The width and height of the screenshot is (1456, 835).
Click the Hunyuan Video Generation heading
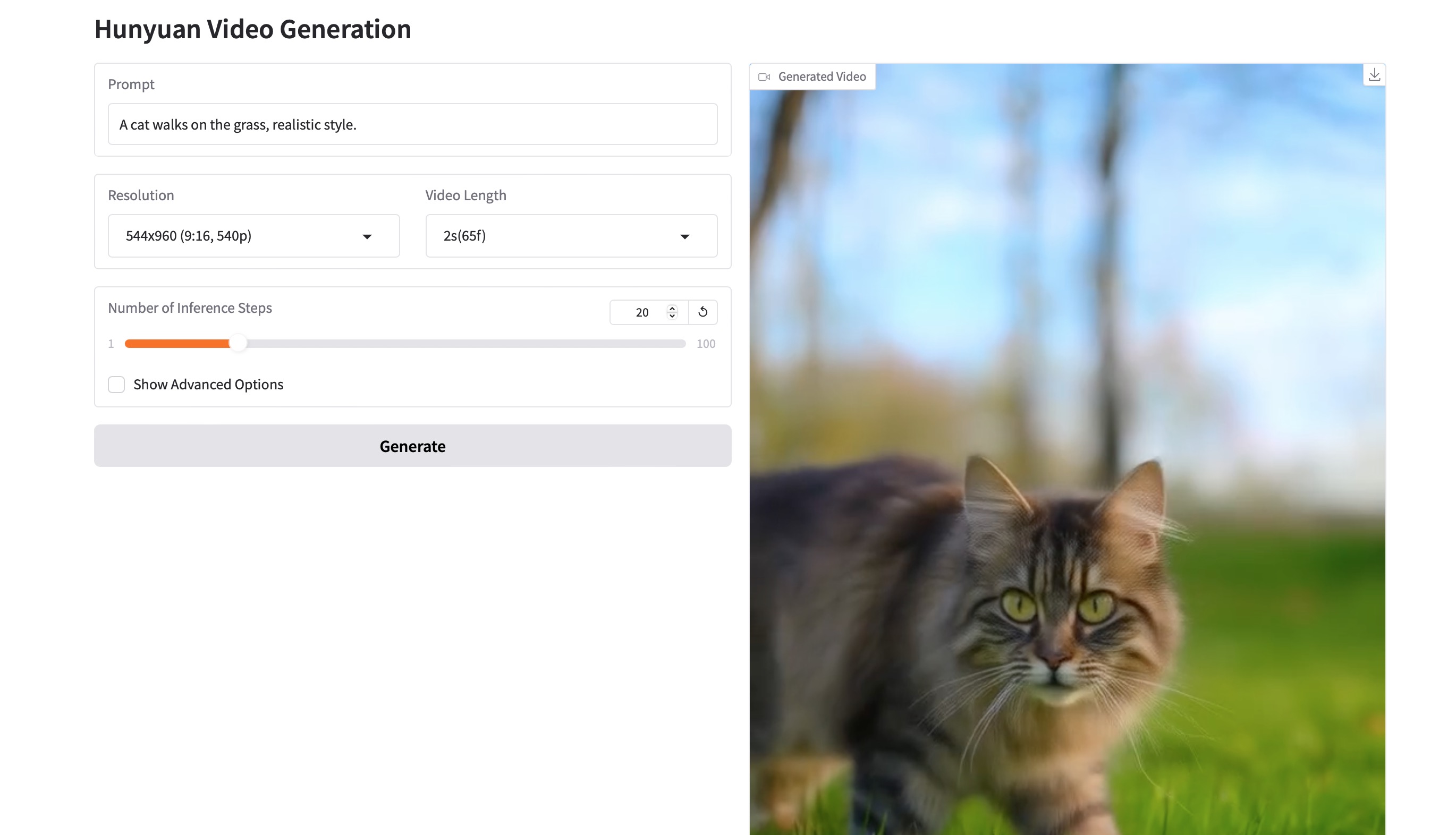pos(252,29)
